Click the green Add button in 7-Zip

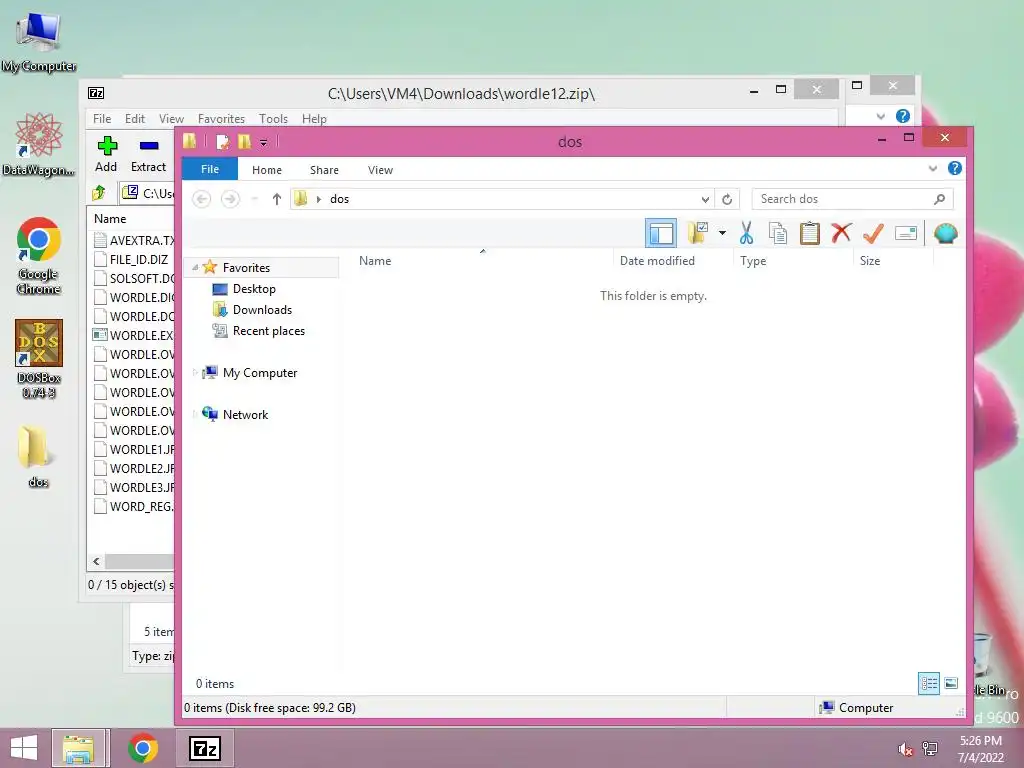[x=106, y=154]
